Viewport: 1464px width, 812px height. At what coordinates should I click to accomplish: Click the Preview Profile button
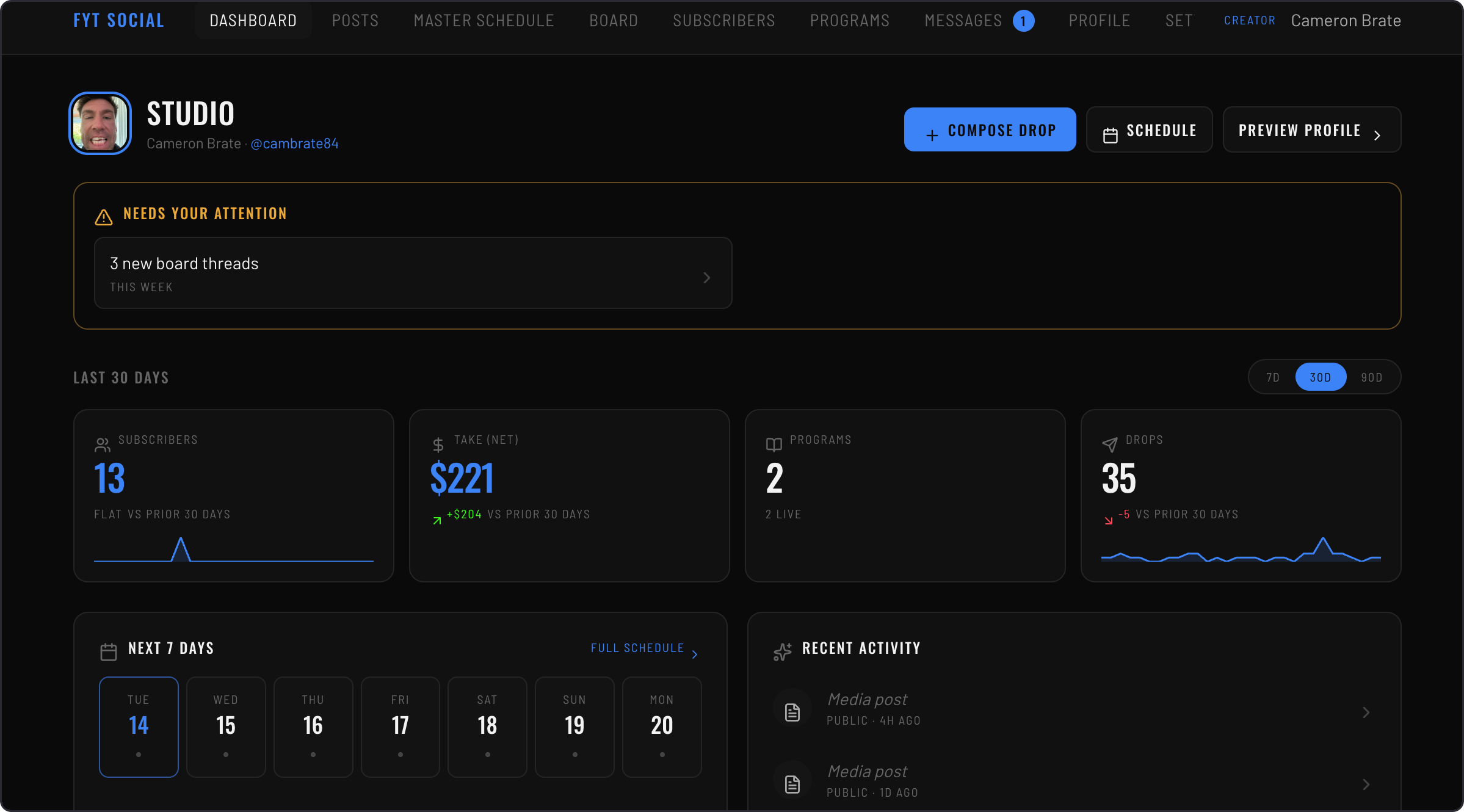click(1311, 129)
